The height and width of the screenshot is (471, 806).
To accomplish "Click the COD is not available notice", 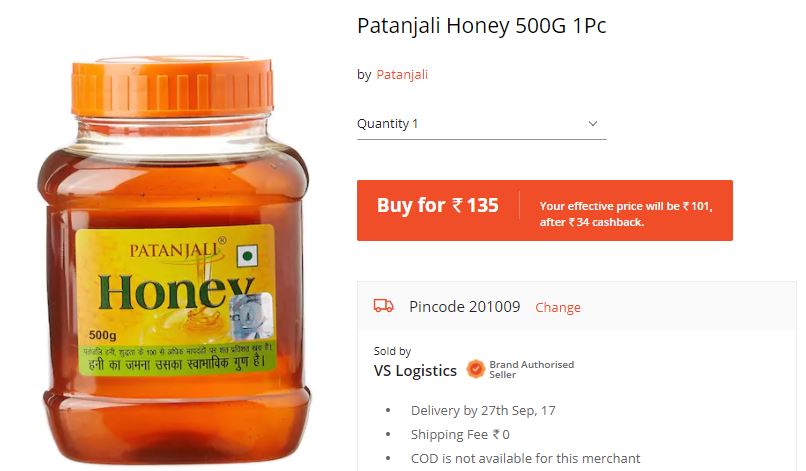I will [x=525, y=458].
